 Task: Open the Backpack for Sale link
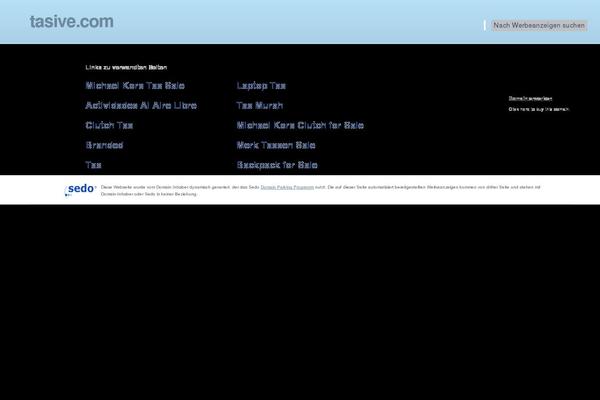coord(277,165)
